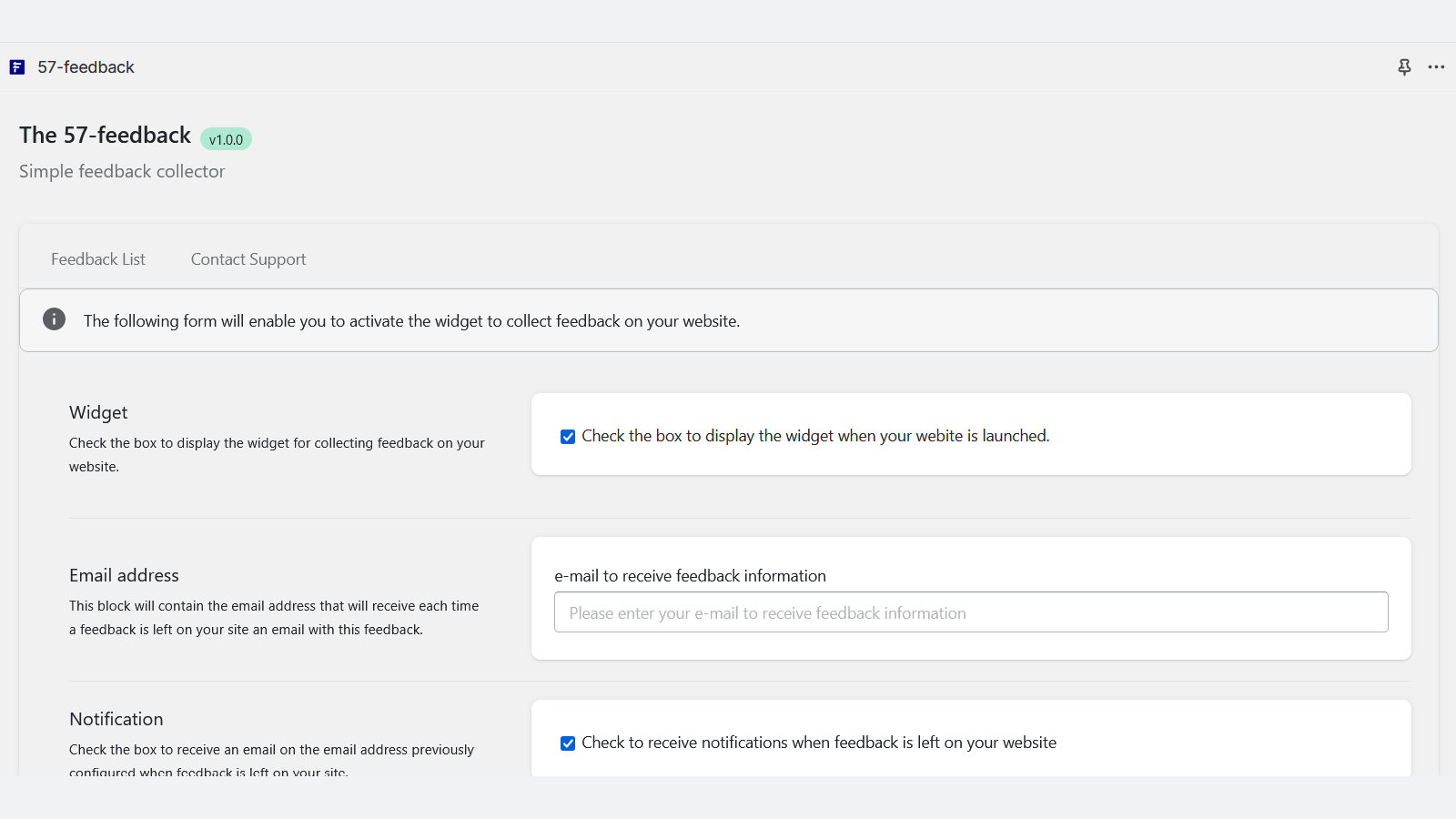Screen dimensions: 1456x819
Task: Click the receive notifications label text
Action: pos(818,743)
